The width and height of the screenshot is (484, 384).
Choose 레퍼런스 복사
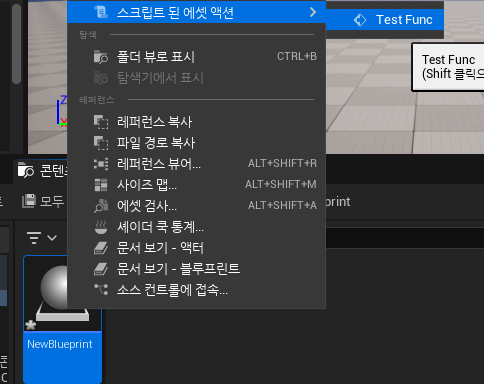click(196, 122)
